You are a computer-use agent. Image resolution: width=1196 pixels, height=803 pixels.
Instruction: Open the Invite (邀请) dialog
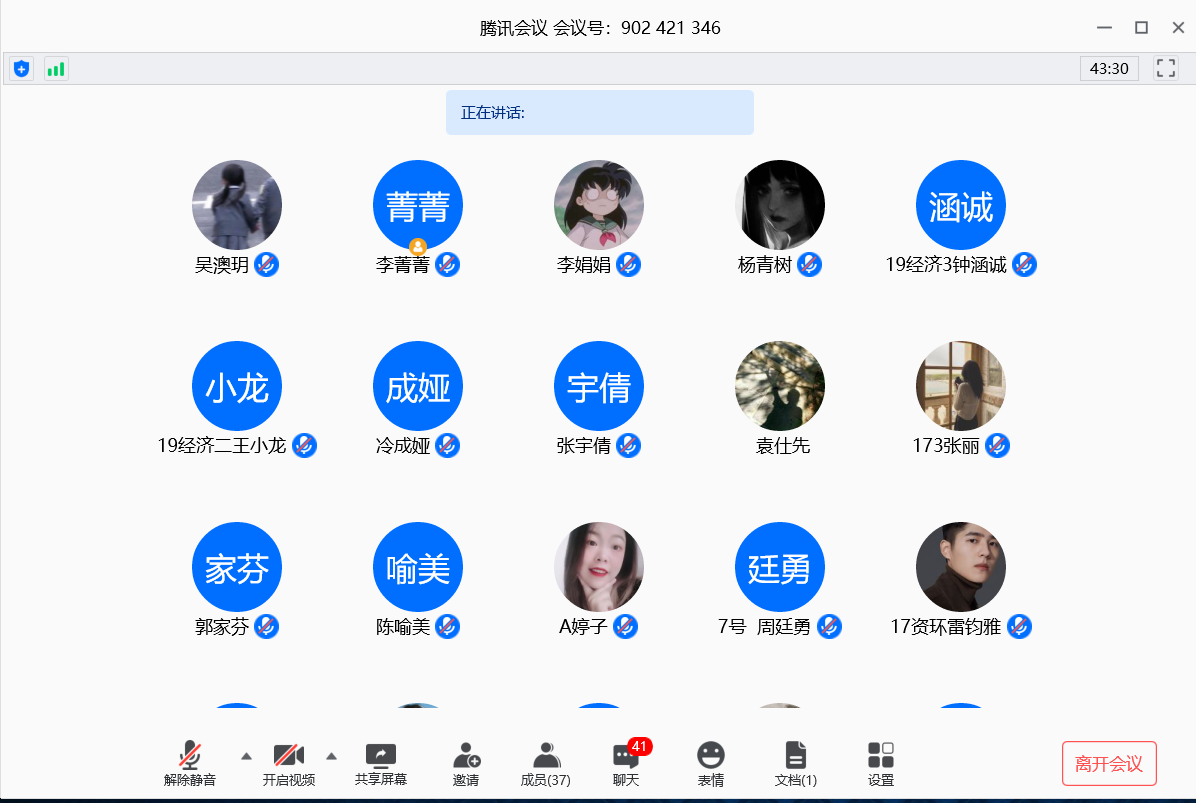pos(466,764)
